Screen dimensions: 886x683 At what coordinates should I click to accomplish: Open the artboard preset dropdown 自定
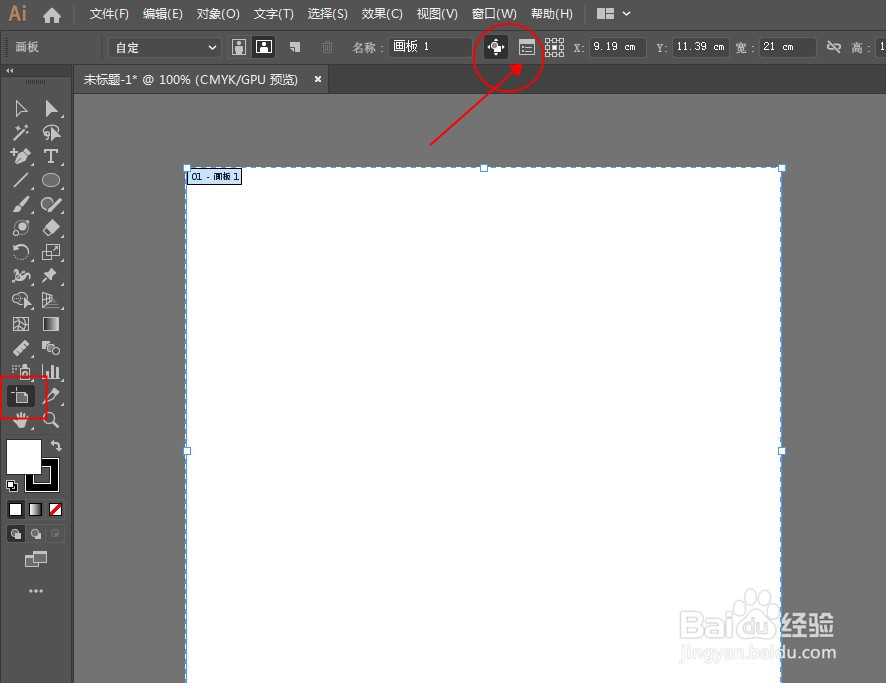point(164,47)
